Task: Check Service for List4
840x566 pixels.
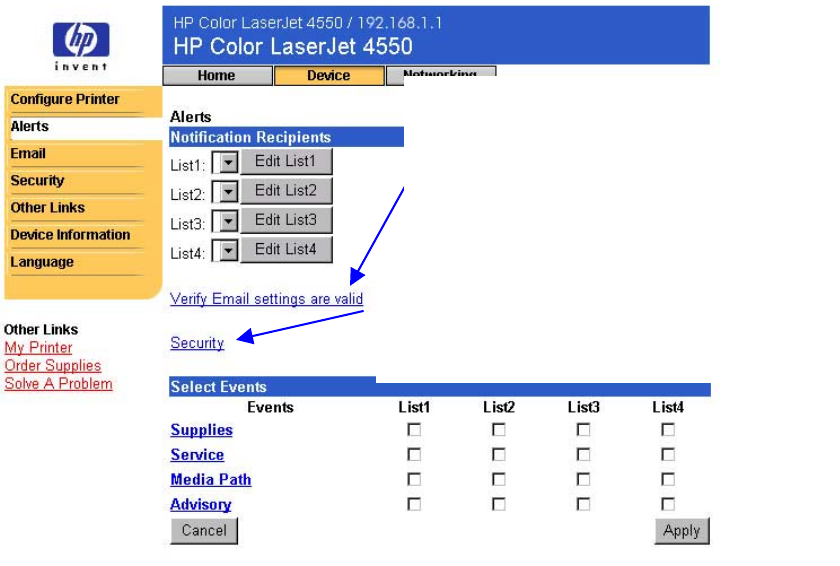Action: coord(668,455)
